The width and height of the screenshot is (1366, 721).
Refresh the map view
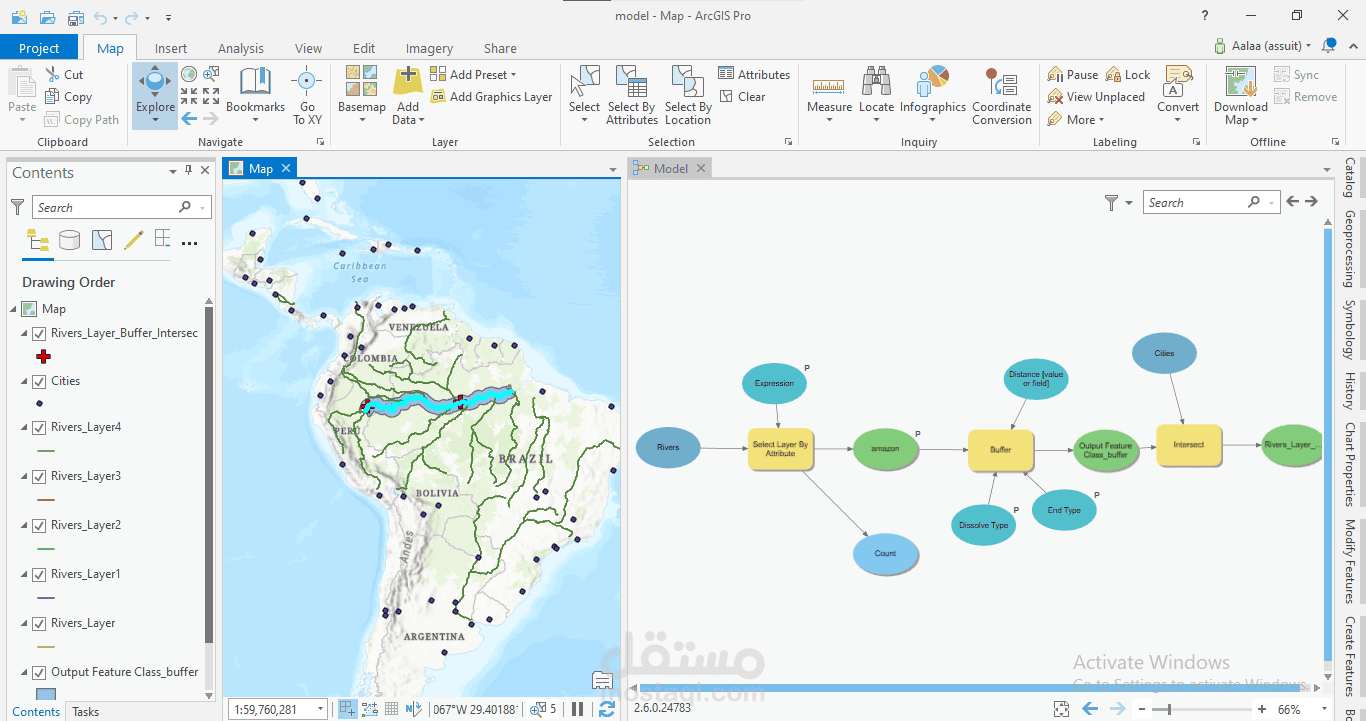pyautogui.click(x=606, y=709)
